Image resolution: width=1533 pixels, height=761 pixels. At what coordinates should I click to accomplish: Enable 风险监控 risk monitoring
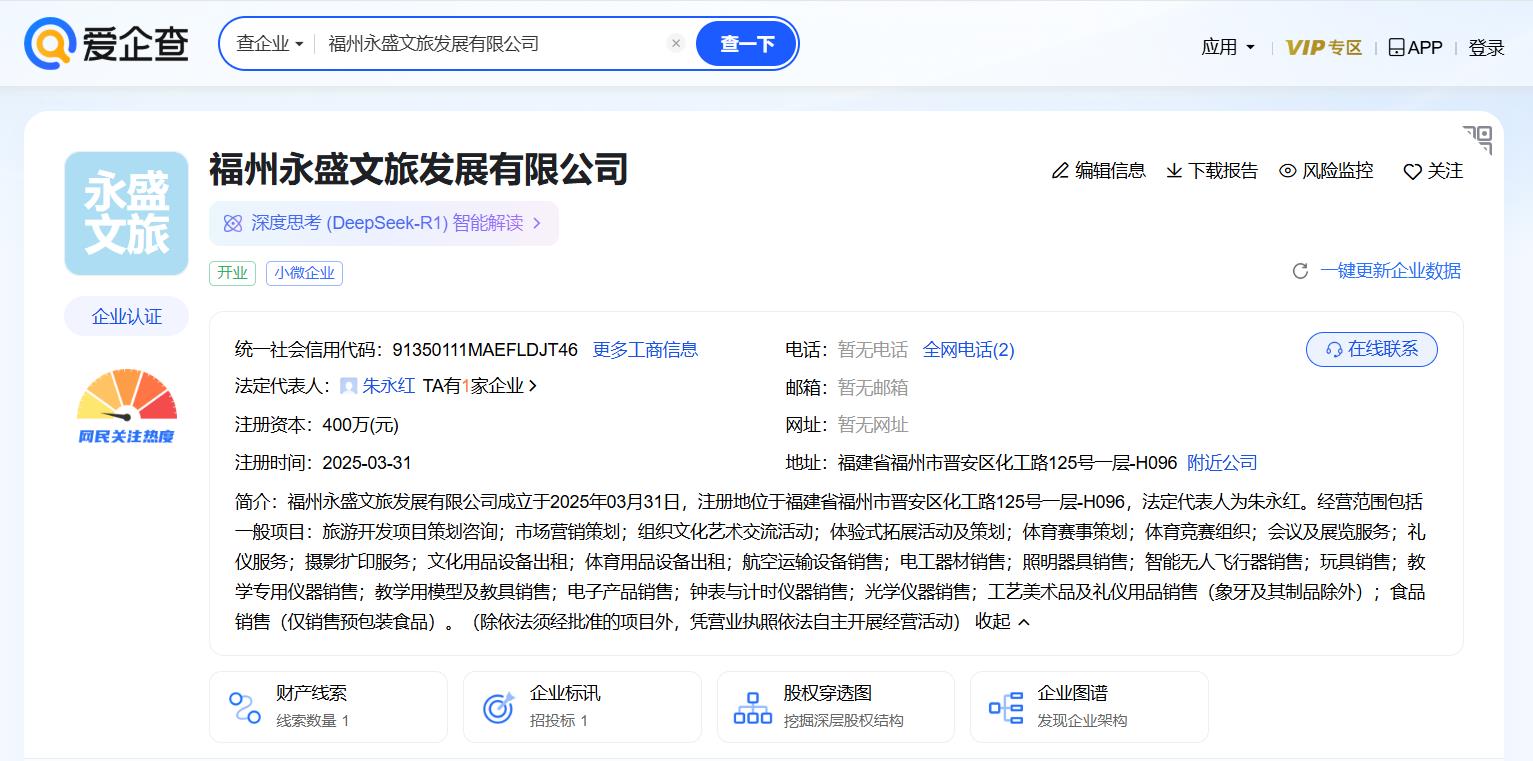pyautogui.click(x=1326, y=171)
